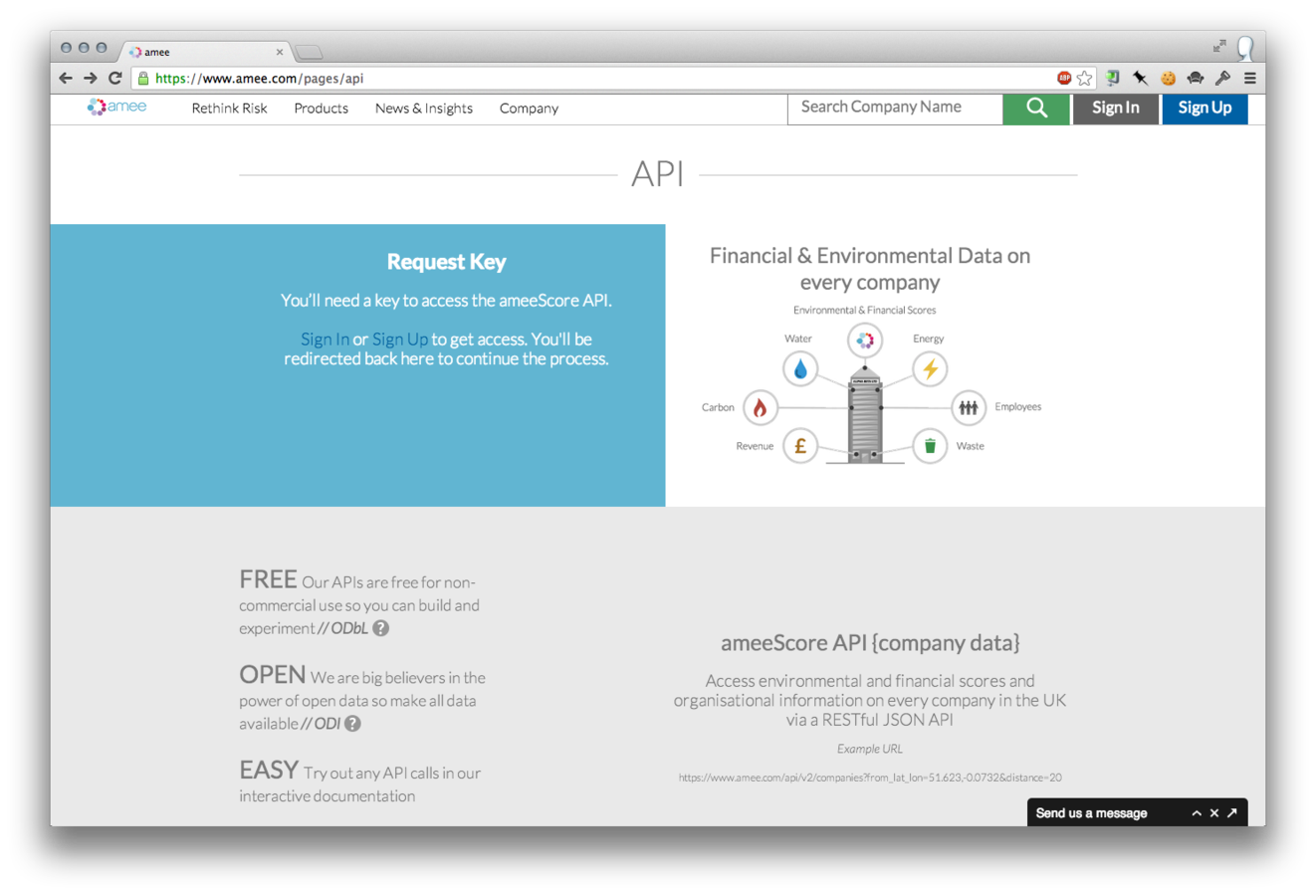
Task: Click the cookie extension icon
Action: 1169,78
